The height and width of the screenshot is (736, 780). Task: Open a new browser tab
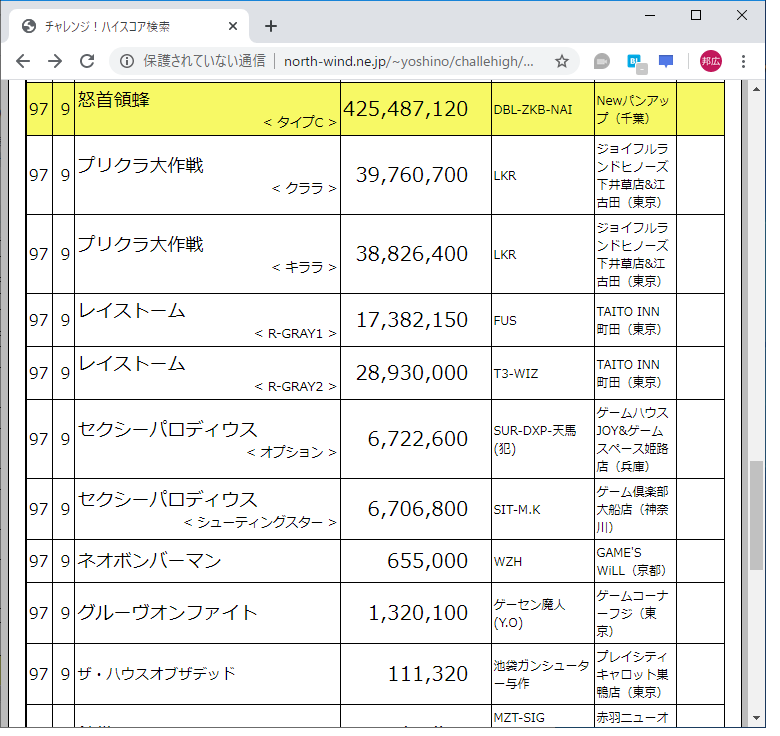(271, 26)
